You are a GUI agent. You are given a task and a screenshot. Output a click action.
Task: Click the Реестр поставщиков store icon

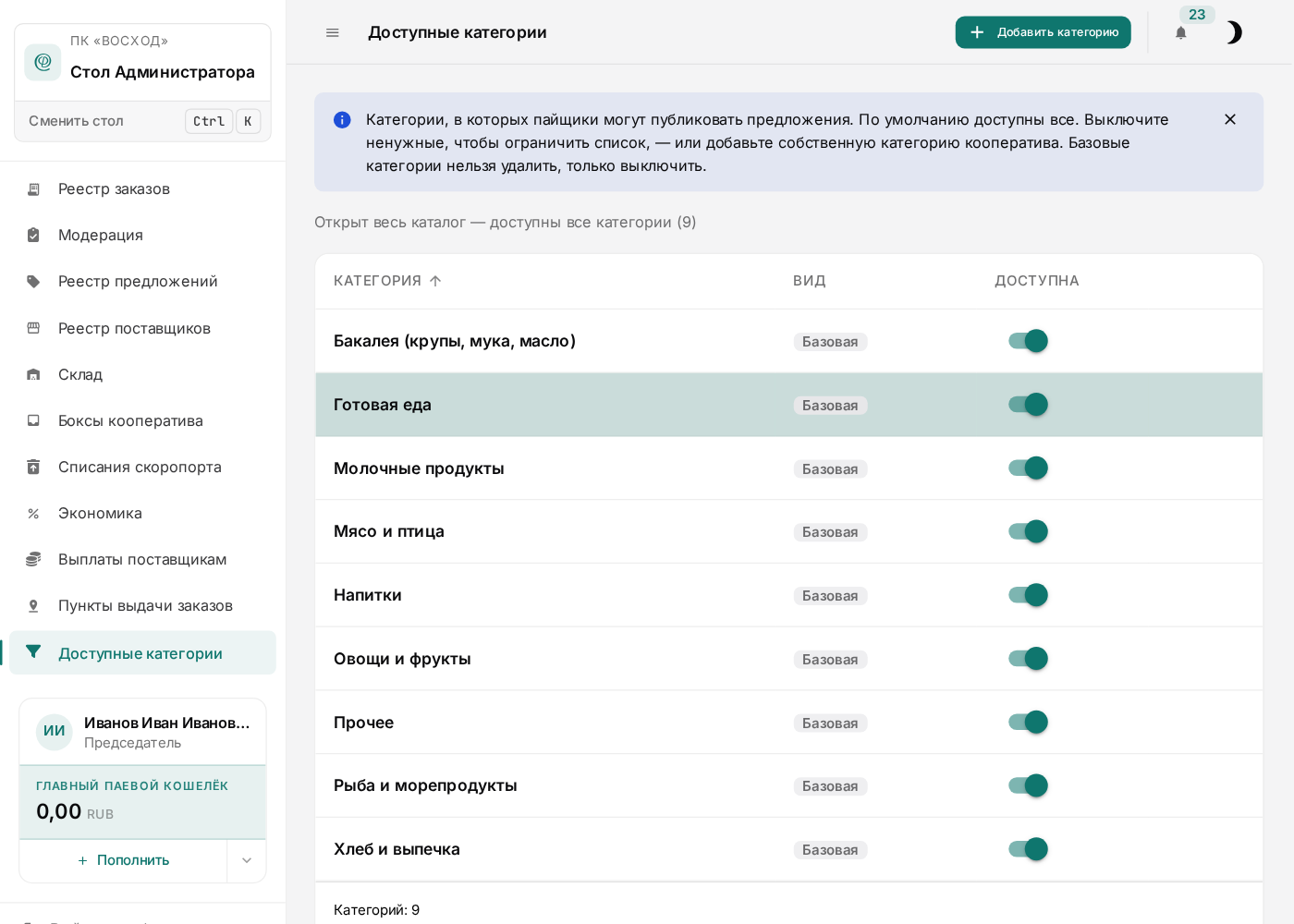[33, 328]
